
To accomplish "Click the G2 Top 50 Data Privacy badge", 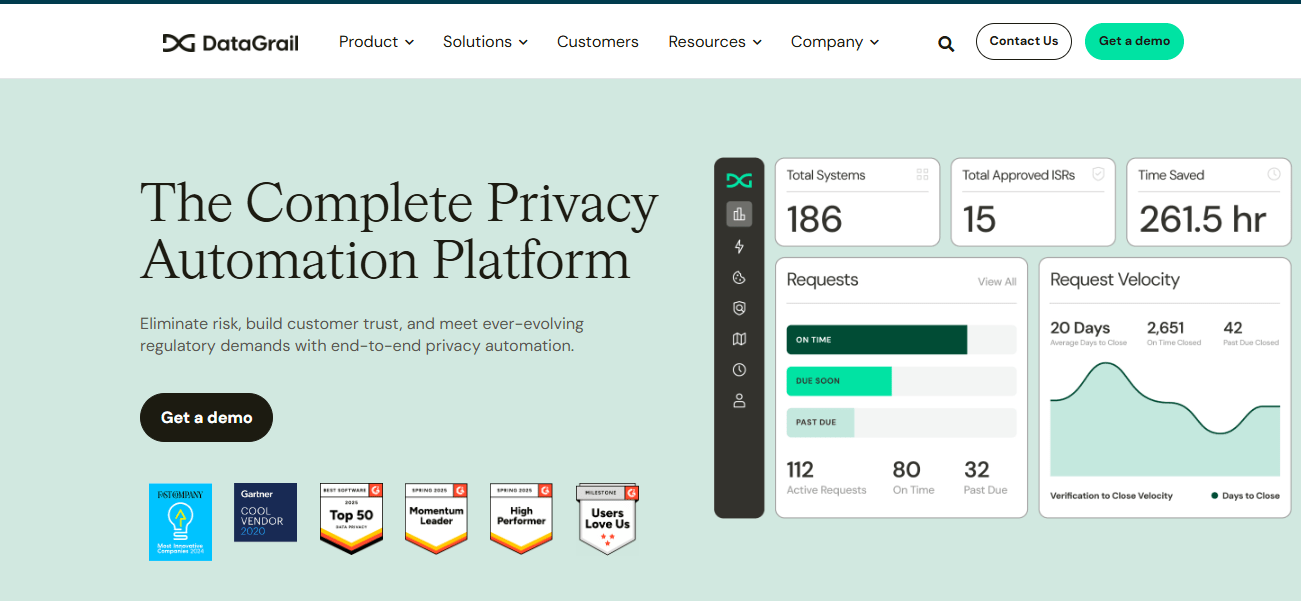I will coord(351,518).
